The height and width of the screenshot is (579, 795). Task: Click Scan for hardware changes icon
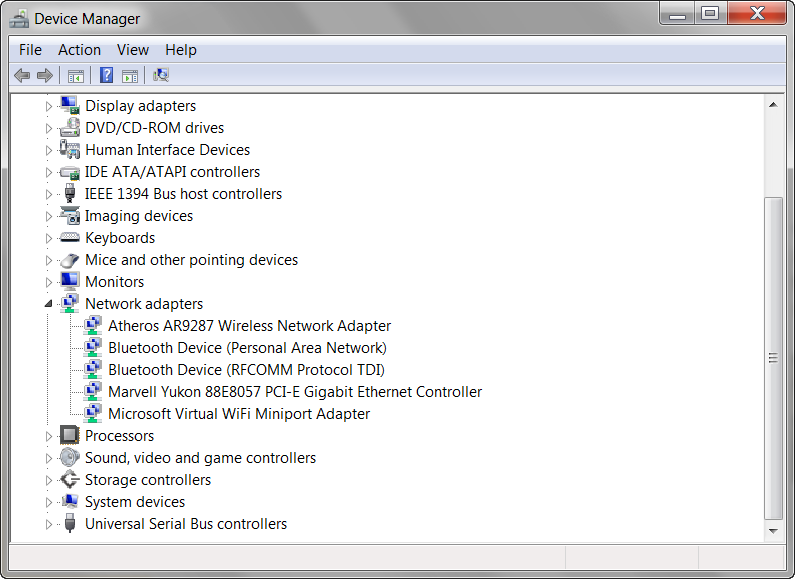(x=161, y=76)
